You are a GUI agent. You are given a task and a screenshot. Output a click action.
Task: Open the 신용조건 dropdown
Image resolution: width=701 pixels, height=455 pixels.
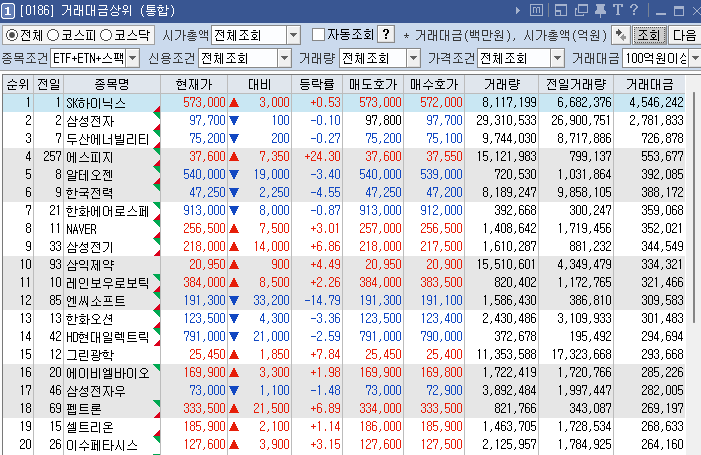click(x=284, y=58)
